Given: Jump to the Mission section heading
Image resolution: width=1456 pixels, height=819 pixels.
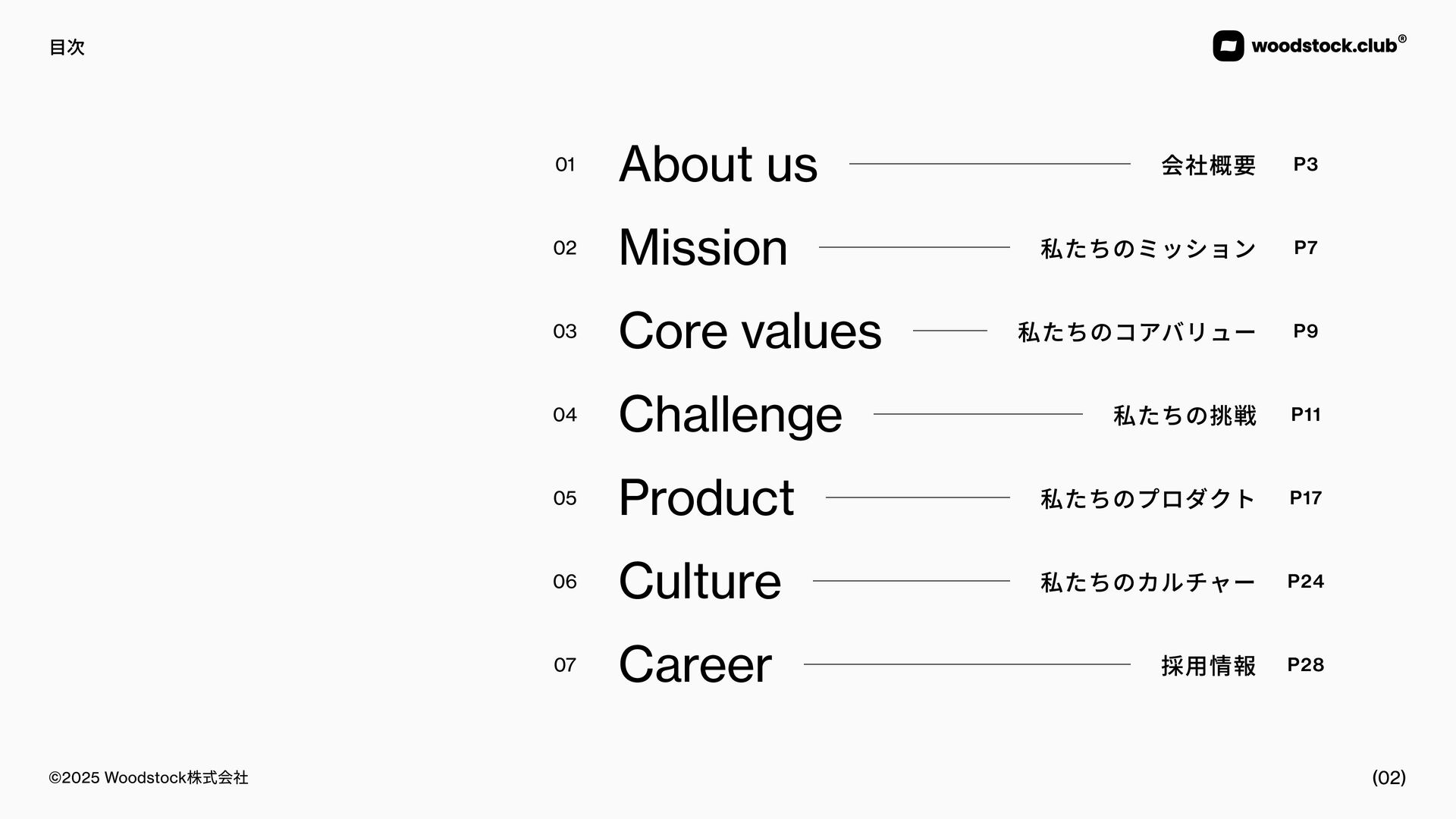Looking at the screenshot, I should 703,247.
